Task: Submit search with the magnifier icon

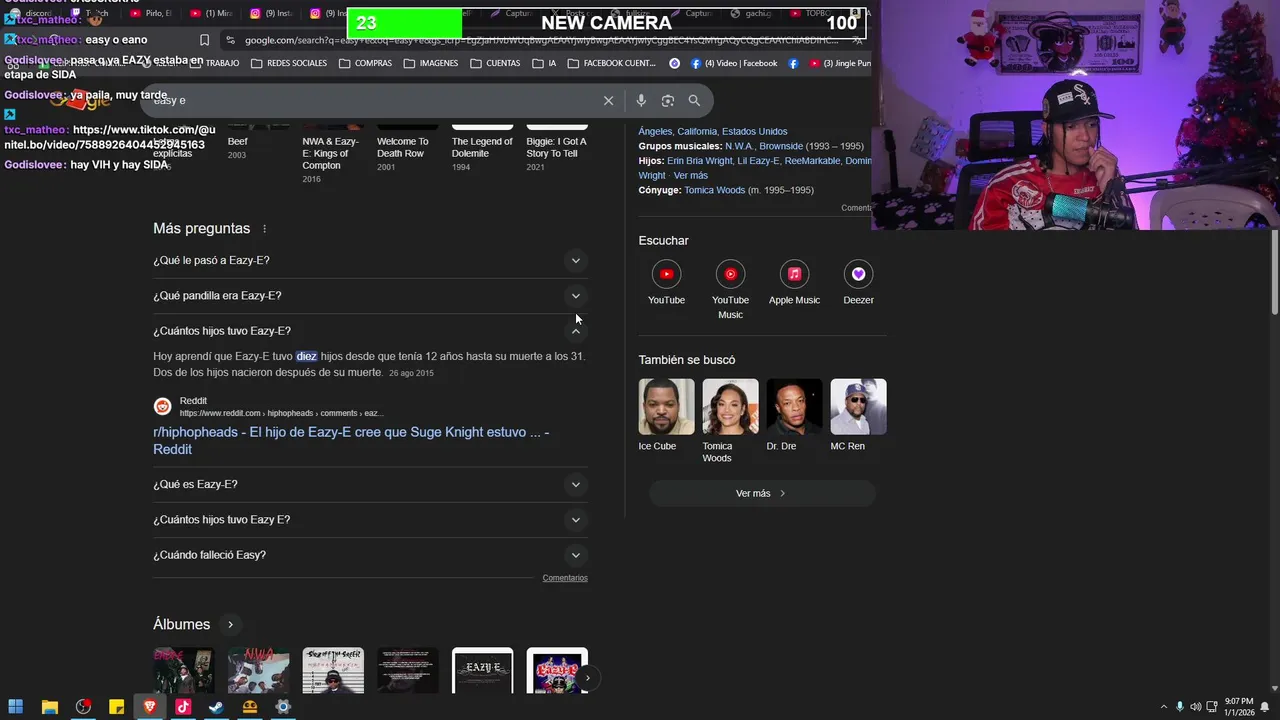Action: [694, 100]
